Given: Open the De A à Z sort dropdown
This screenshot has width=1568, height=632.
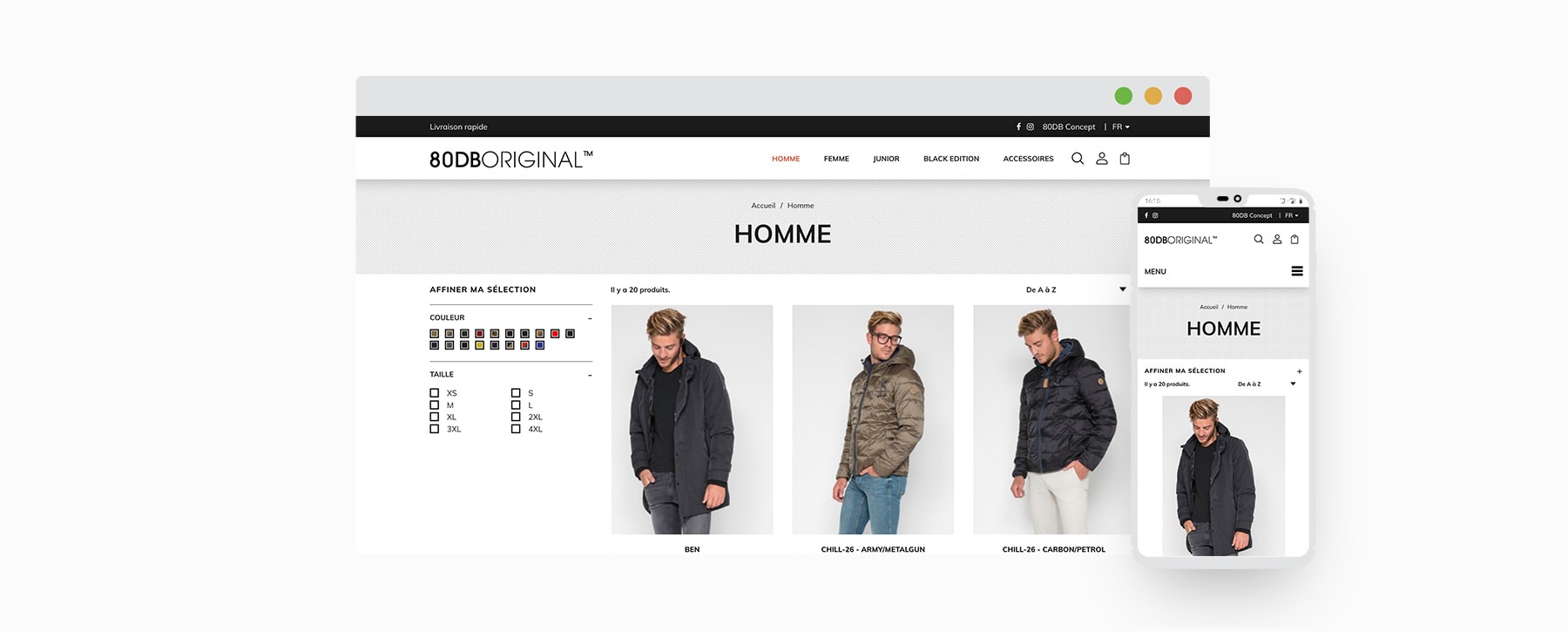Looking at the screenshot, I should 1076,289.
